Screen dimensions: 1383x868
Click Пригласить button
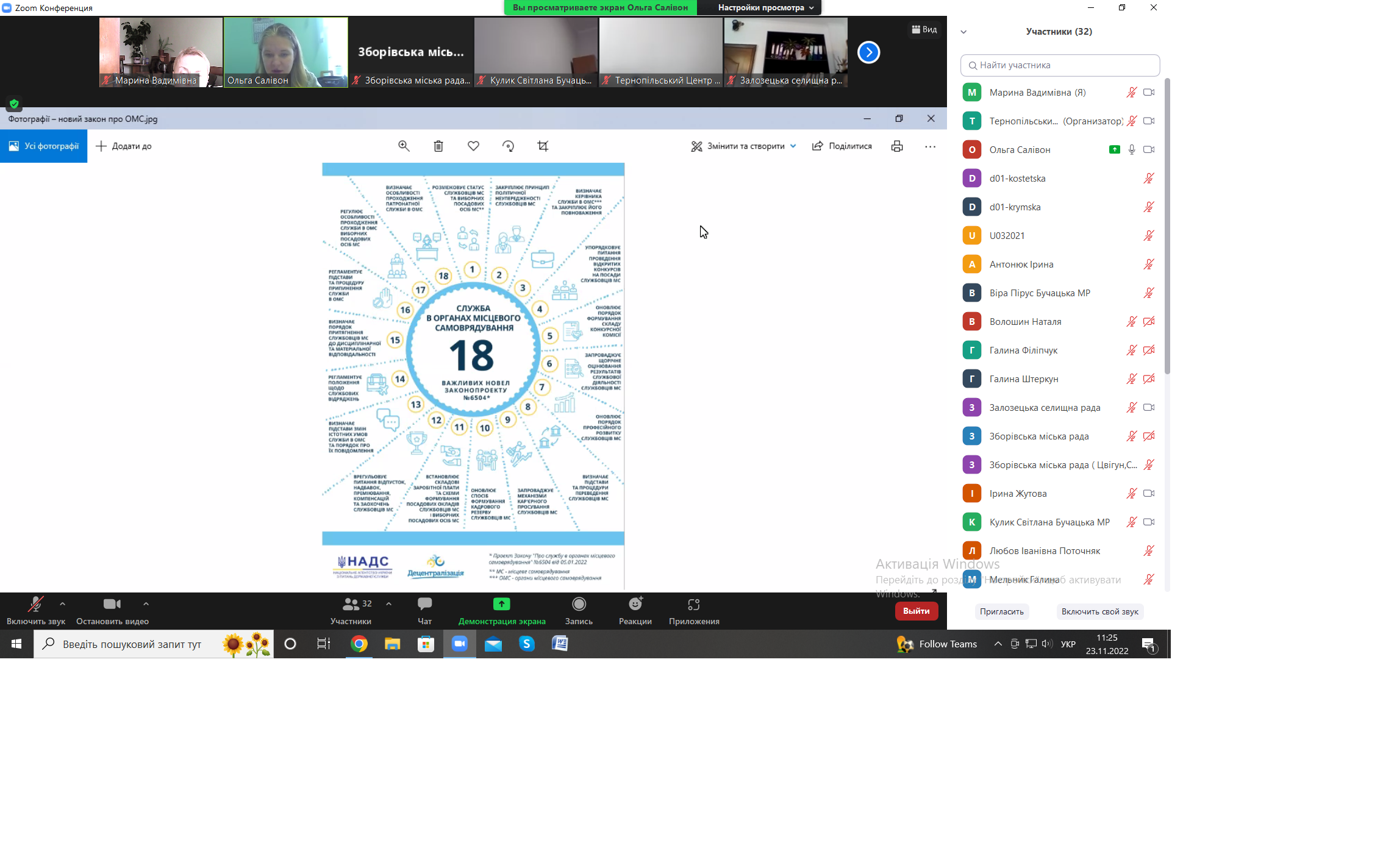pyautogui.click(x=1001, y=611)
